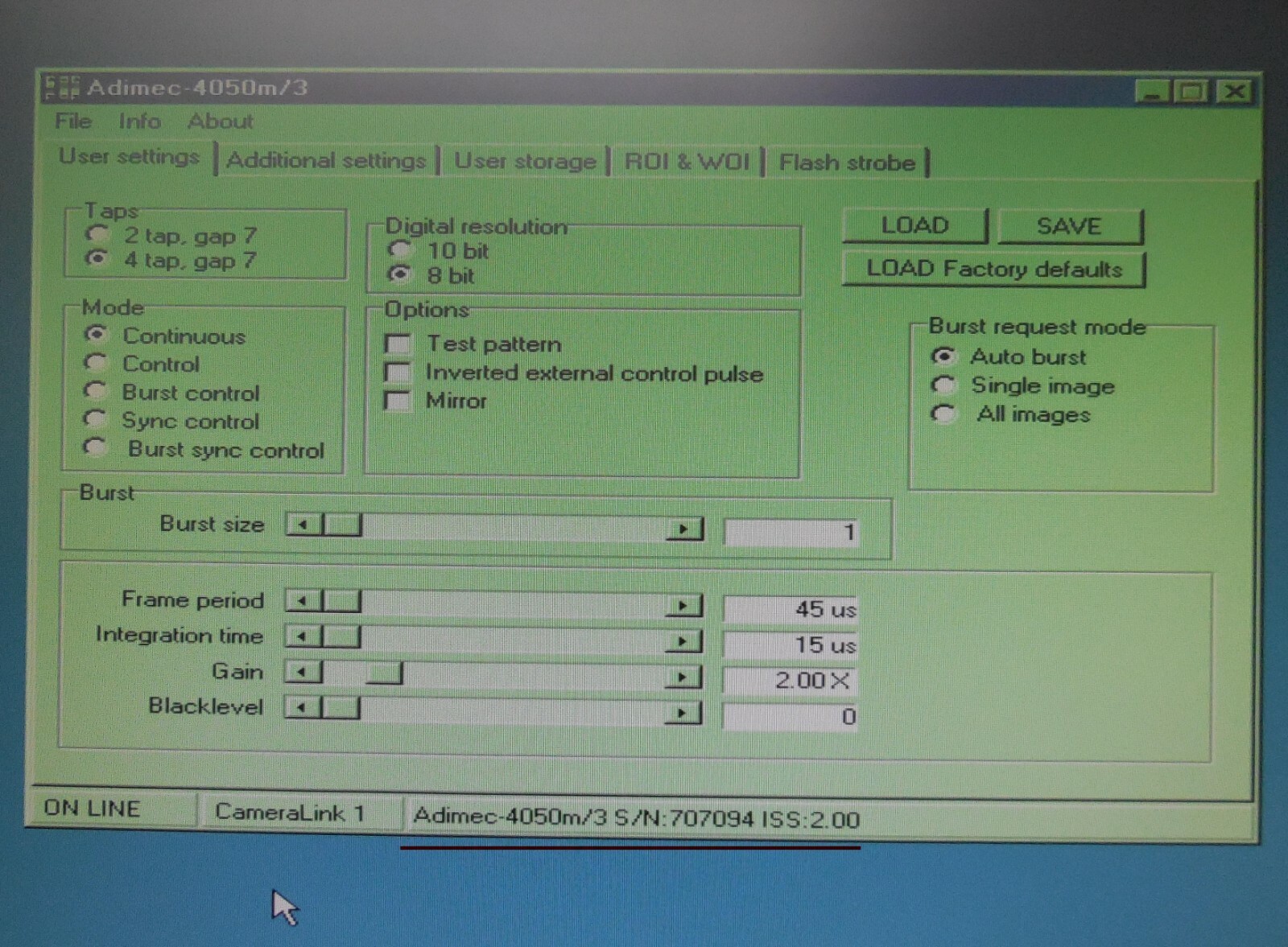This screenshot has width=1288, height=947.
Task: Click Frame period left arrow
Action: point(303,600)
